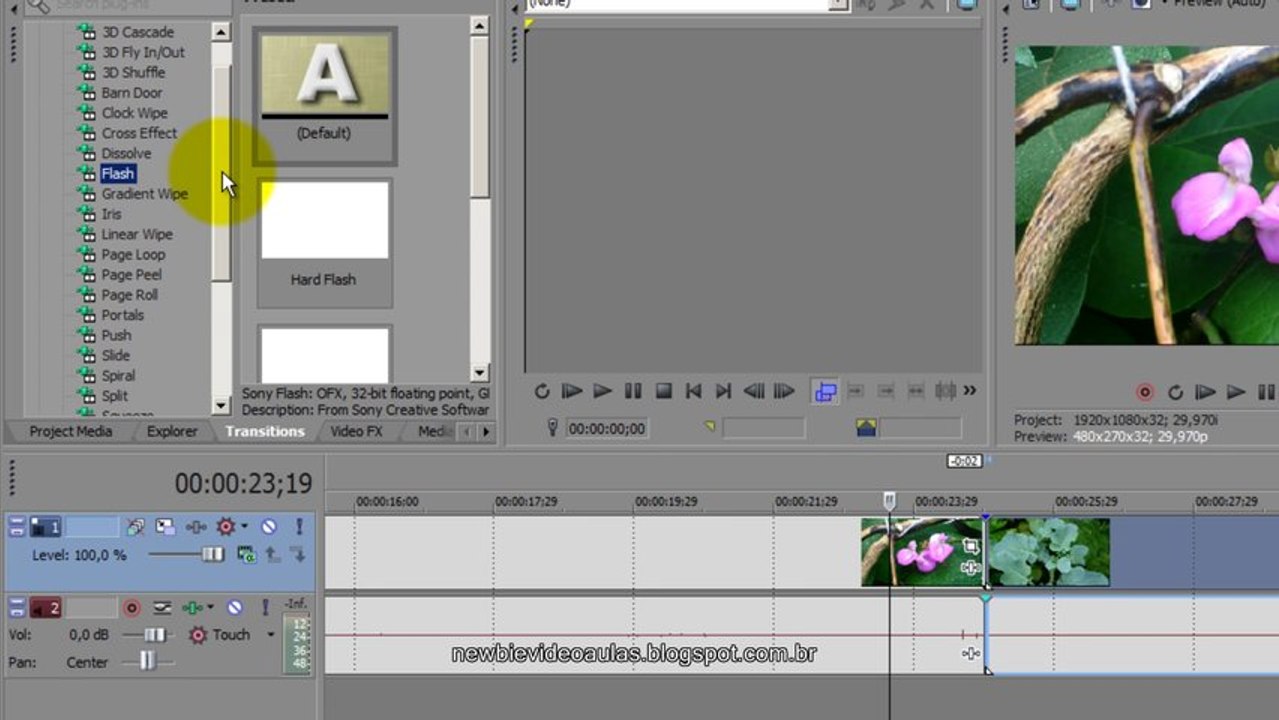Open Track Motion for video track 1
Screen dimensions: 1279x720
[165, 526]
